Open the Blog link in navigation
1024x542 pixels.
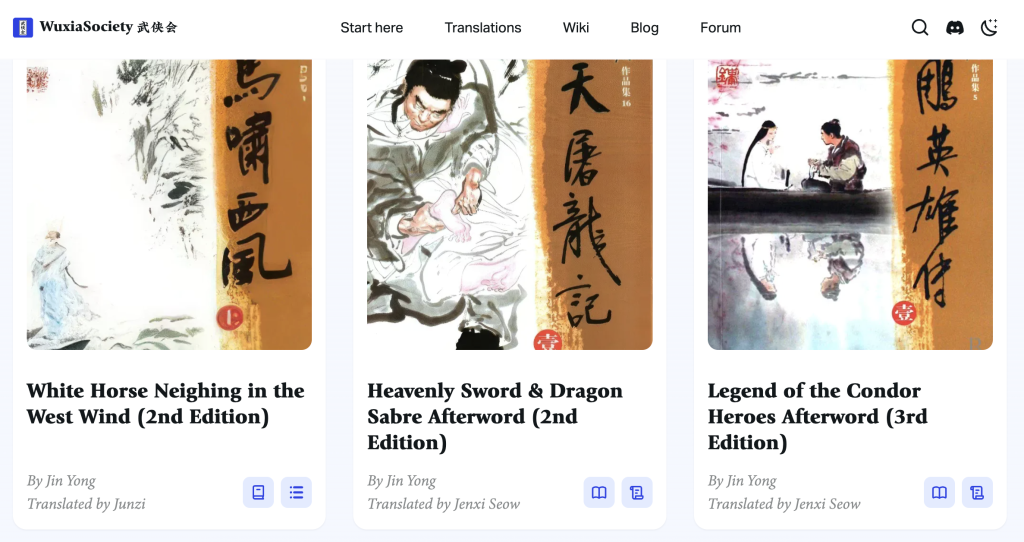click(x=645, y=27)
